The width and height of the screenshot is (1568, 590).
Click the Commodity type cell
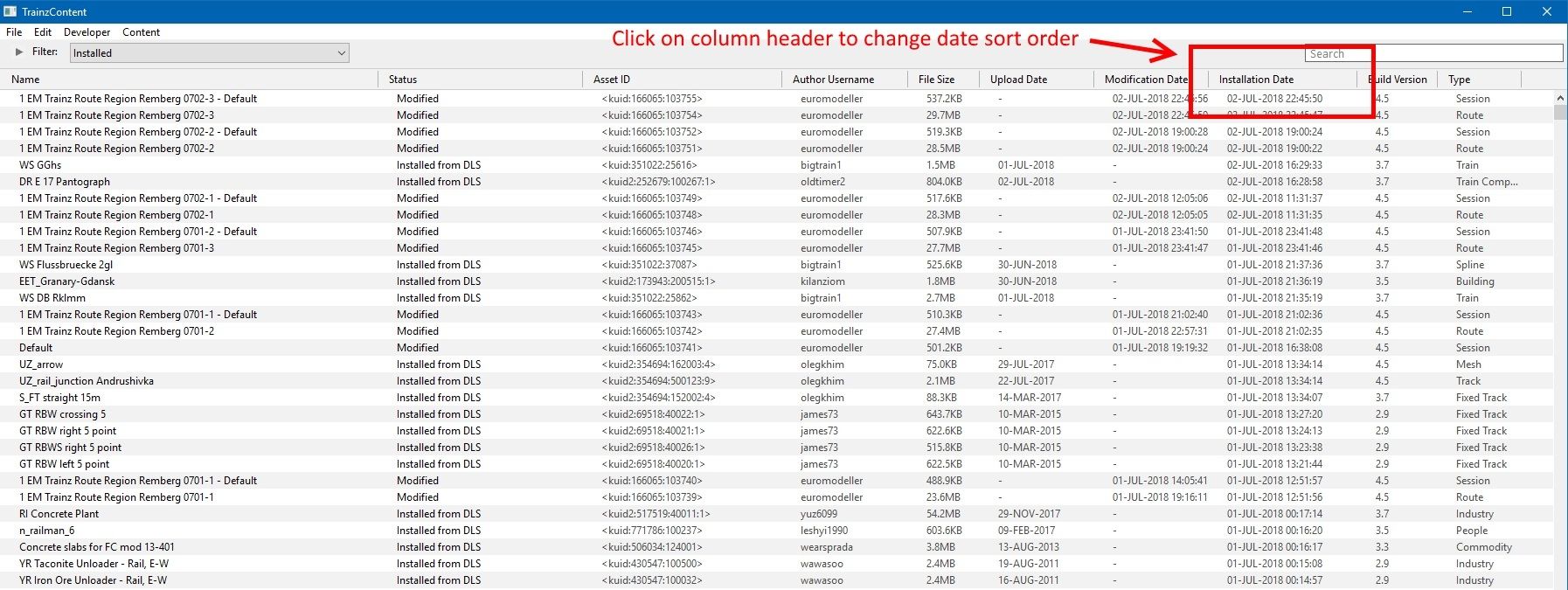[1484, 547]
